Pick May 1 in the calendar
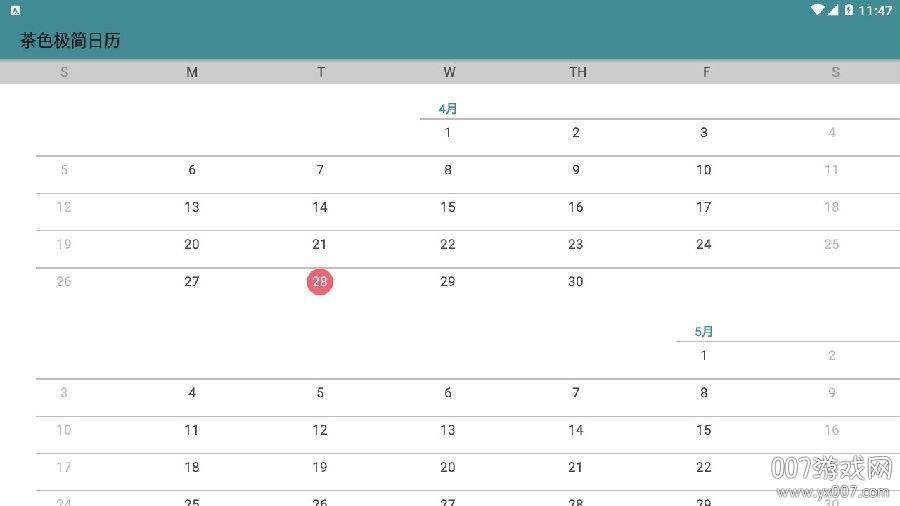 [704, 356]
